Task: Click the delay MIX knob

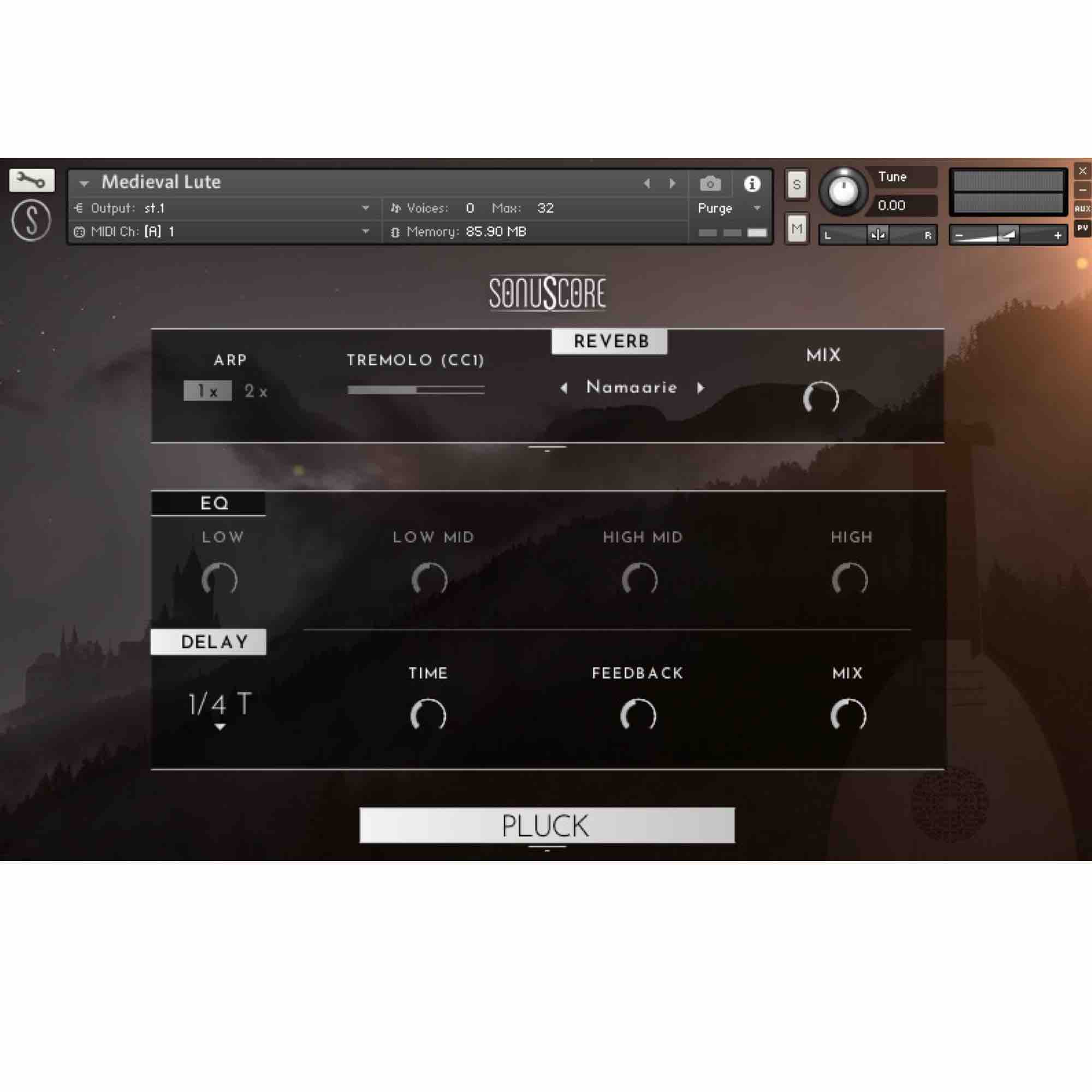Action: click(x=848, y=715)
